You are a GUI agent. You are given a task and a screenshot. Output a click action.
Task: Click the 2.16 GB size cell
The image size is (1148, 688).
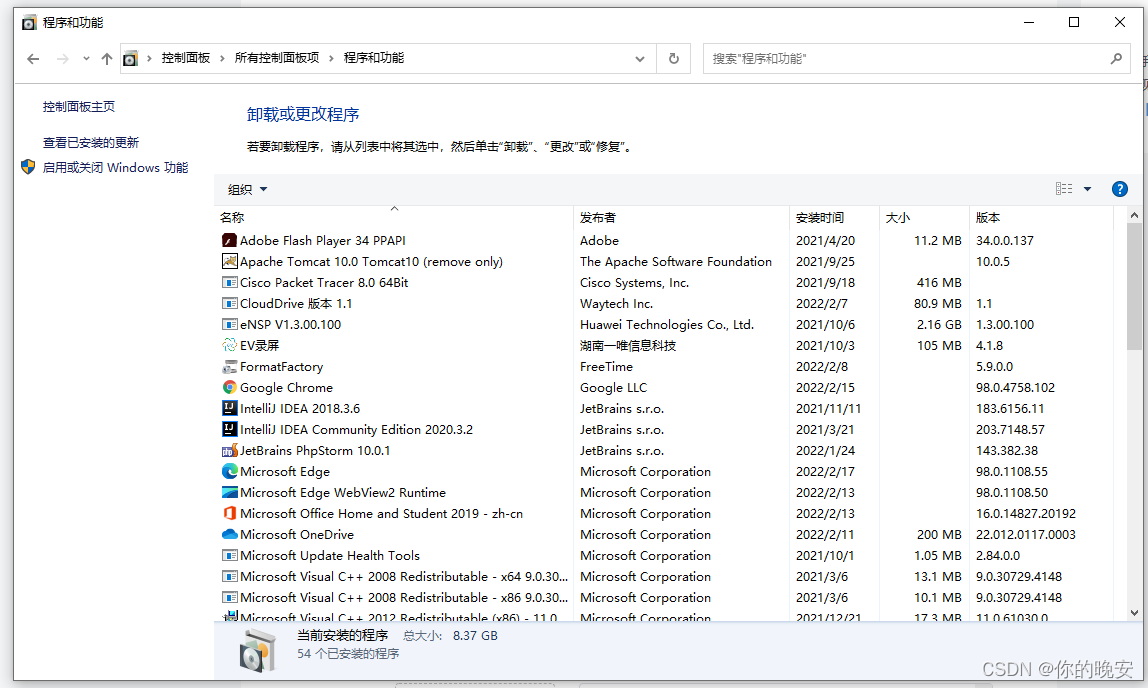coord(939,324)
